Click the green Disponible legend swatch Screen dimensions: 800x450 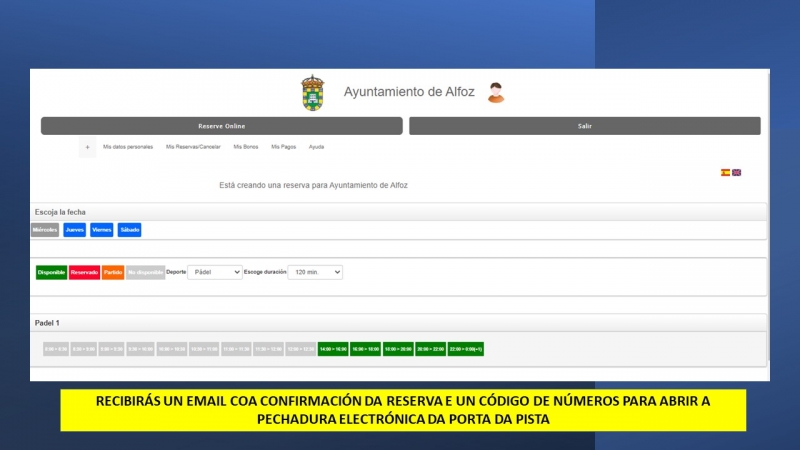(x=51, y=272)
